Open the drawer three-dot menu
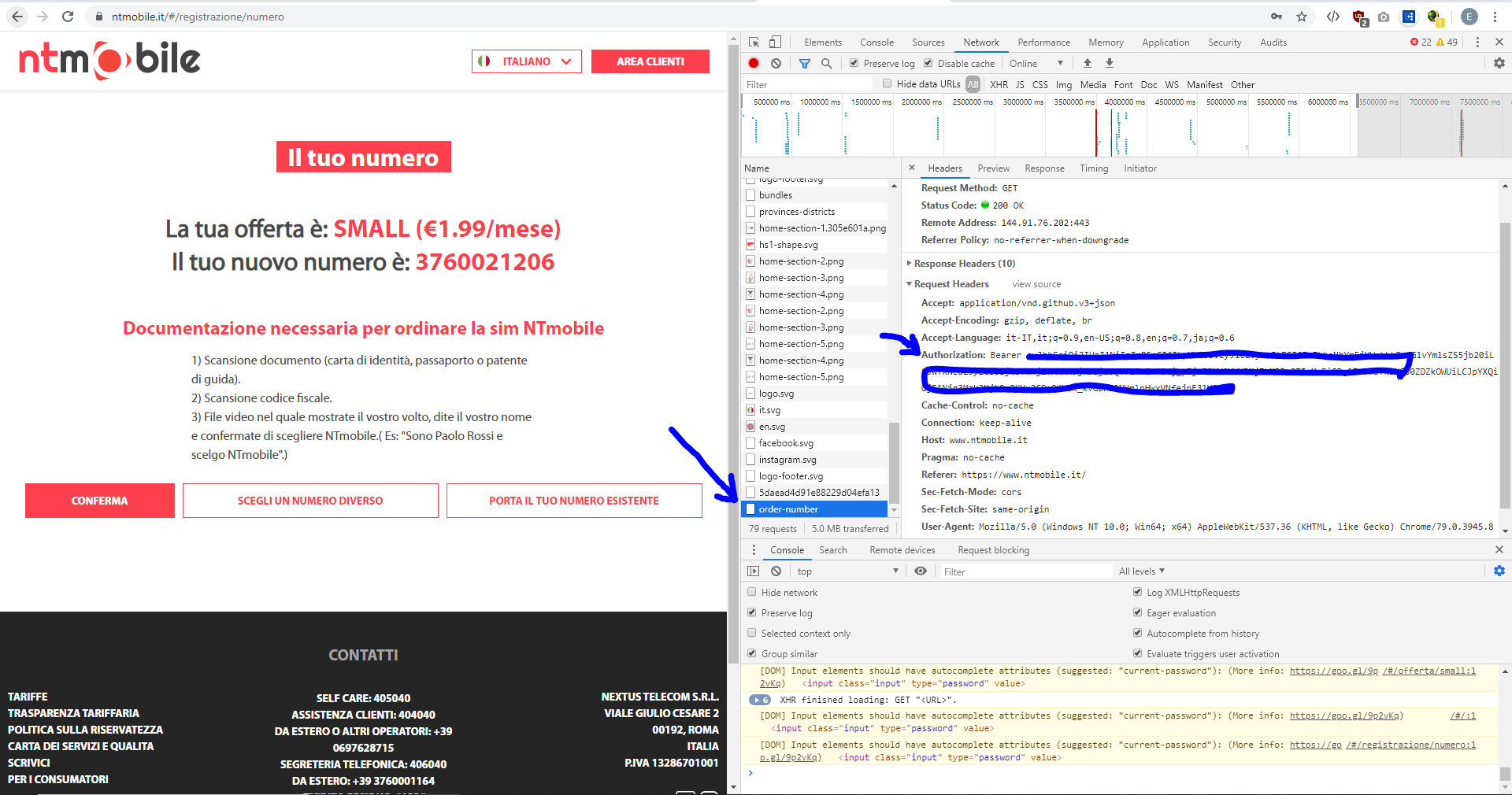The height and width of the screenshot is (795, 1512). (x=754, y=550)
